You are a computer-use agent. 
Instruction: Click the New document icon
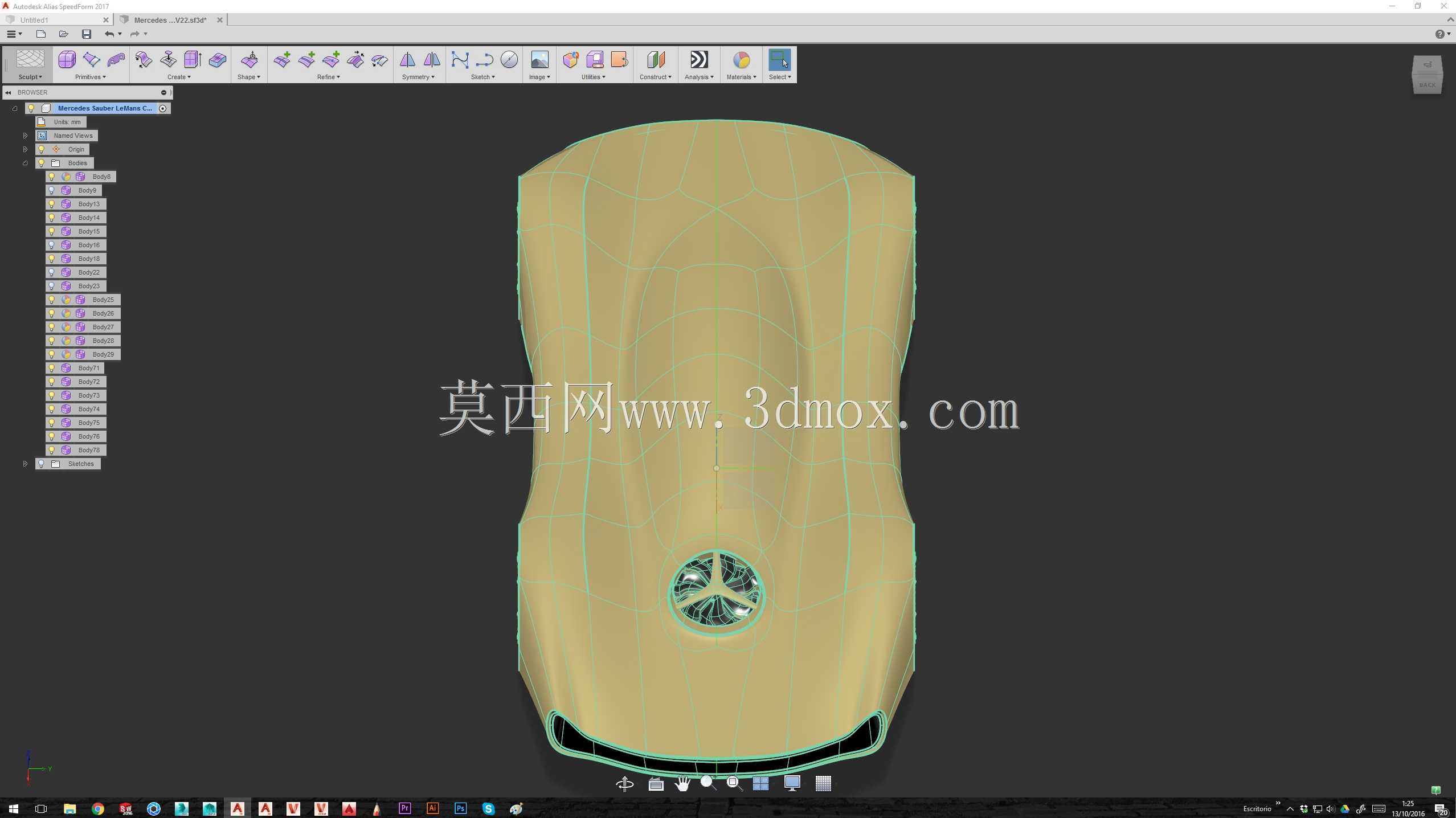[x=40, y=34]
